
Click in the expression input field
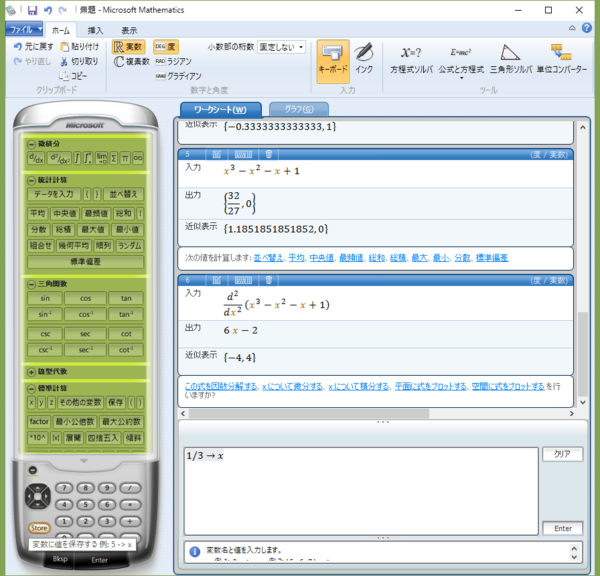pyautogui.click(x=361, y=491)
